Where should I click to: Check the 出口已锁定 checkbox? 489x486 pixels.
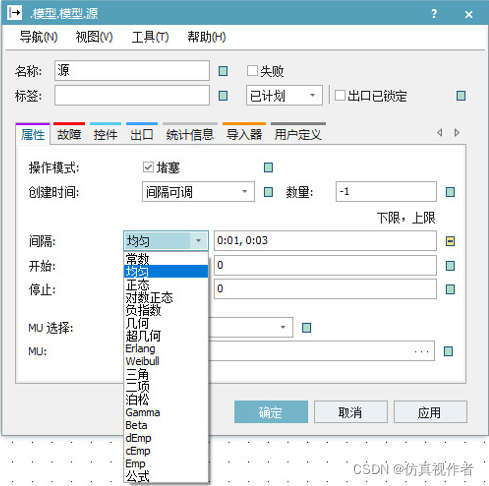point(340,95)
